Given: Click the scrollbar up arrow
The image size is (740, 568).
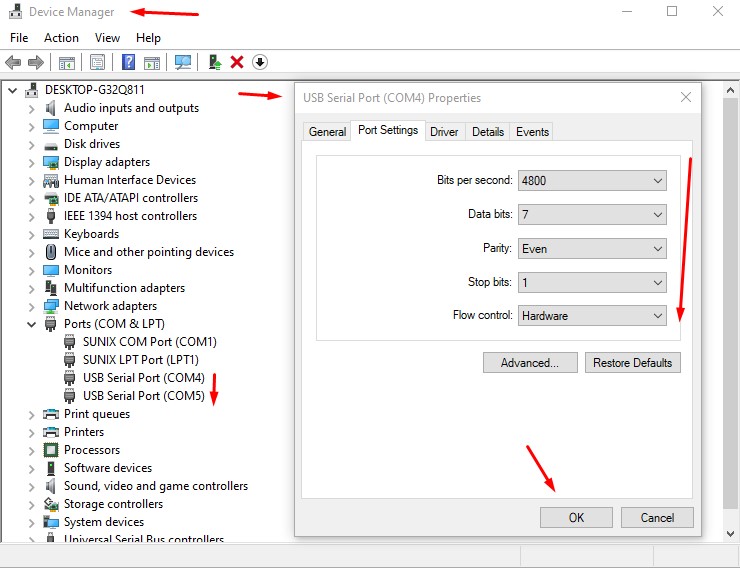Looking at the screenshot, I should point(730,90).
